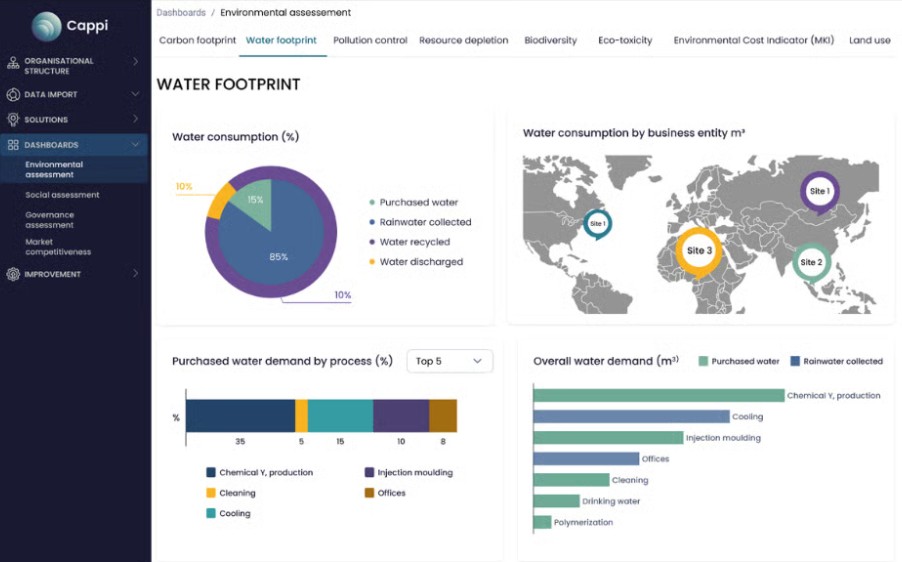The image size is (902, 562).
Task: Toggle Purchased water legend in Overall demand
Action: pos(738,361)
